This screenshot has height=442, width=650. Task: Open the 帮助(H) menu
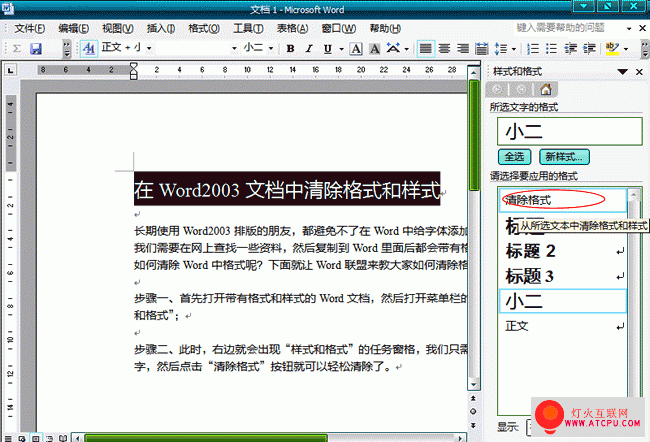pos(385,28)
